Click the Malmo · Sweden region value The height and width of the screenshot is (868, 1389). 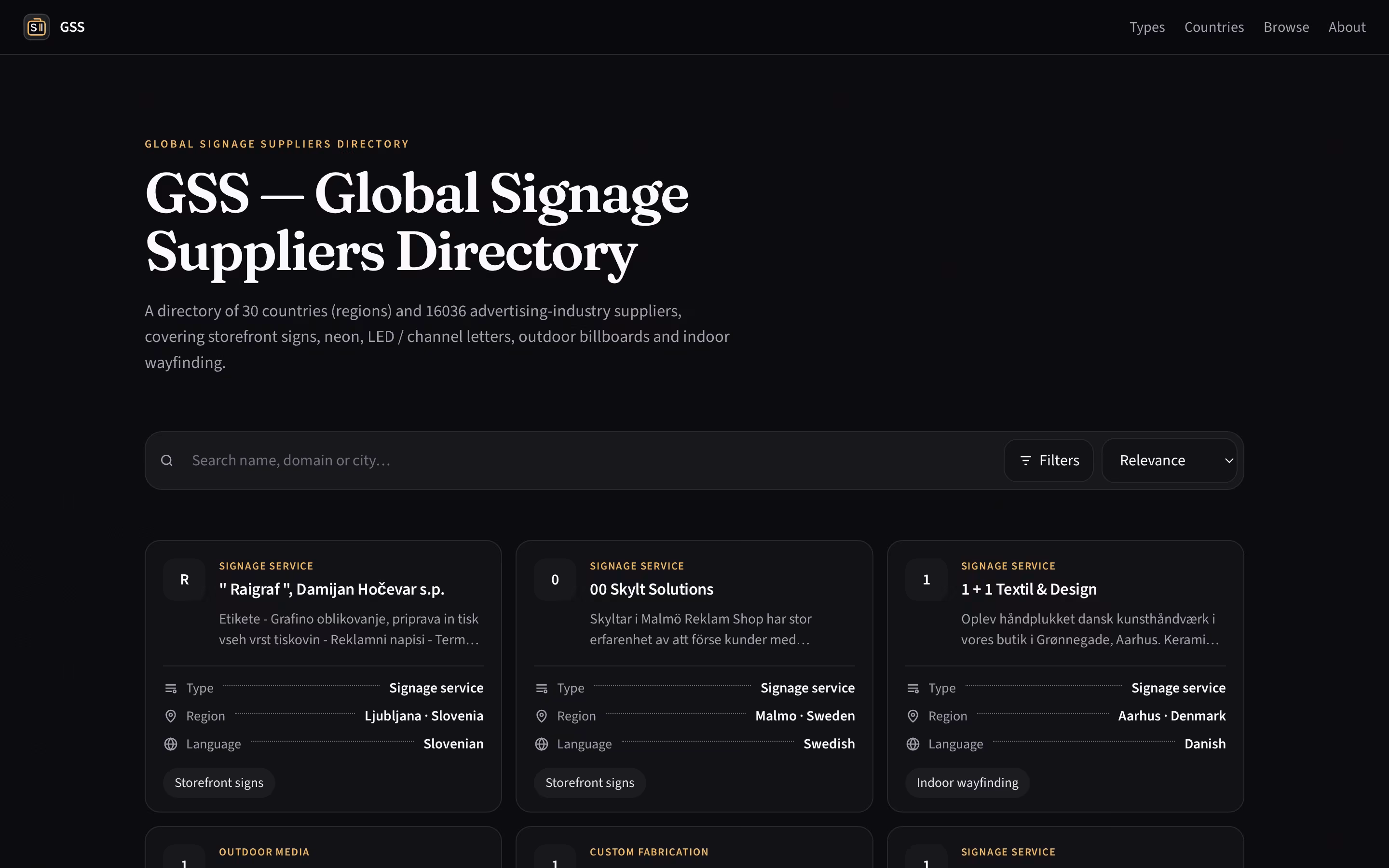(x=804, y=716)
